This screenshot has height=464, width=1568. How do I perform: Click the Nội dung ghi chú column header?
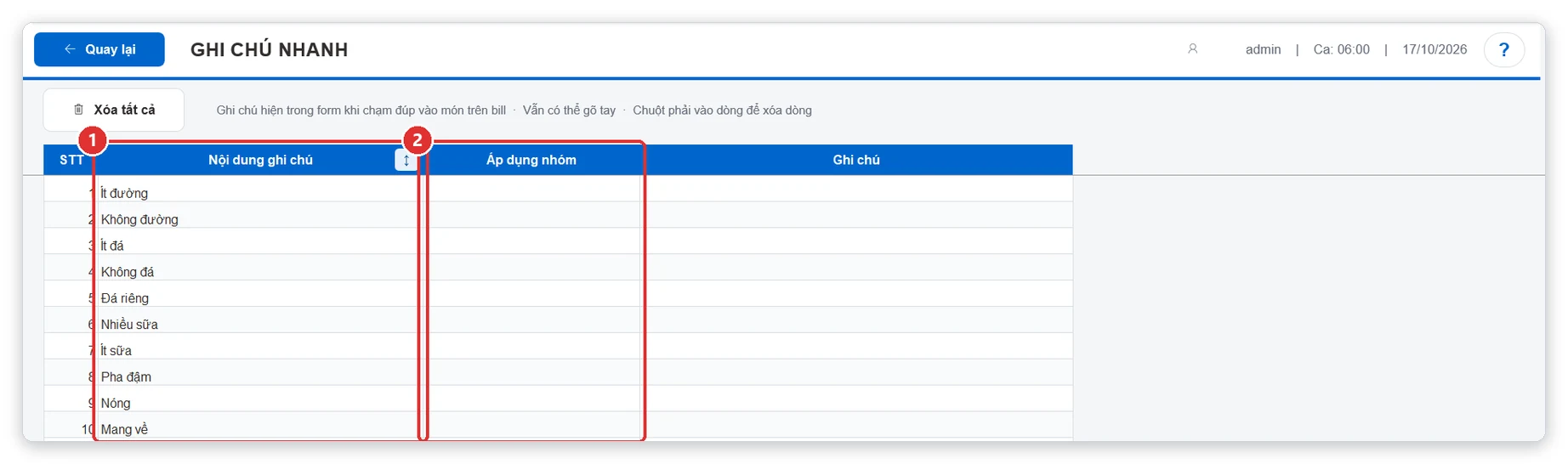pyautogui.click(x=260, y=160)
